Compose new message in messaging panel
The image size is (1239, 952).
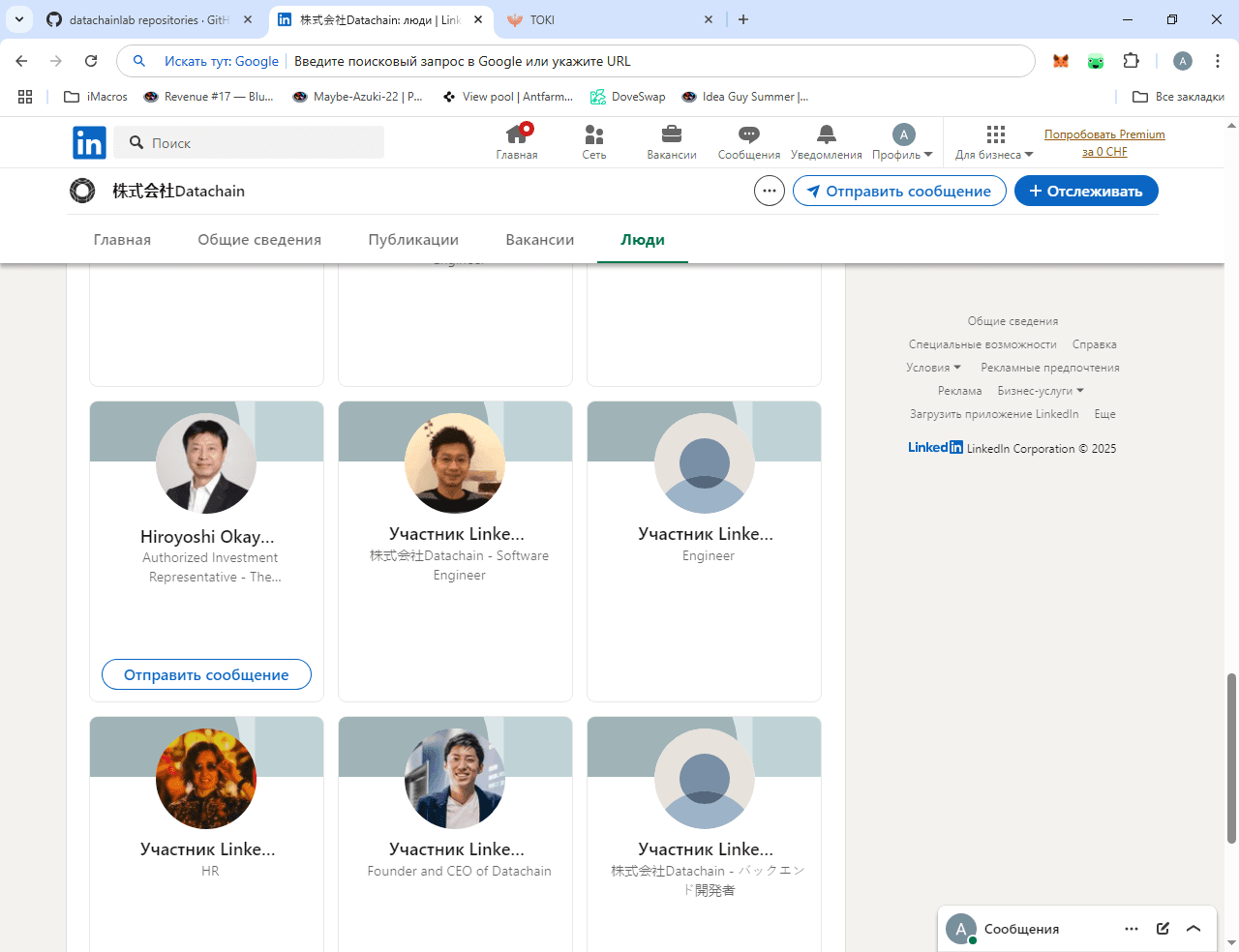coord(1163,929)
